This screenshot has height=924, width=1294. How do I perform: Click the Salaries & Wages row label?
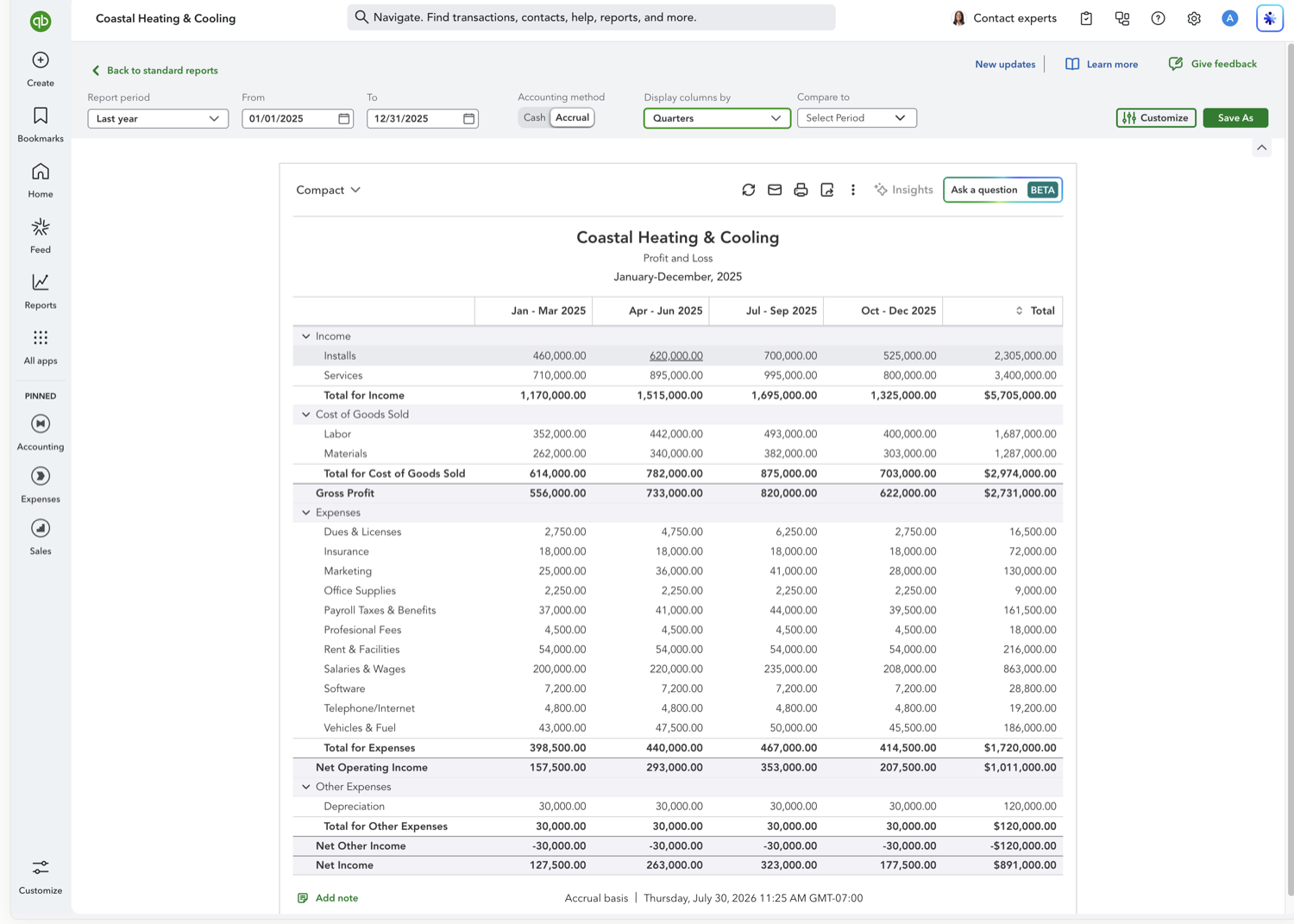364,669
